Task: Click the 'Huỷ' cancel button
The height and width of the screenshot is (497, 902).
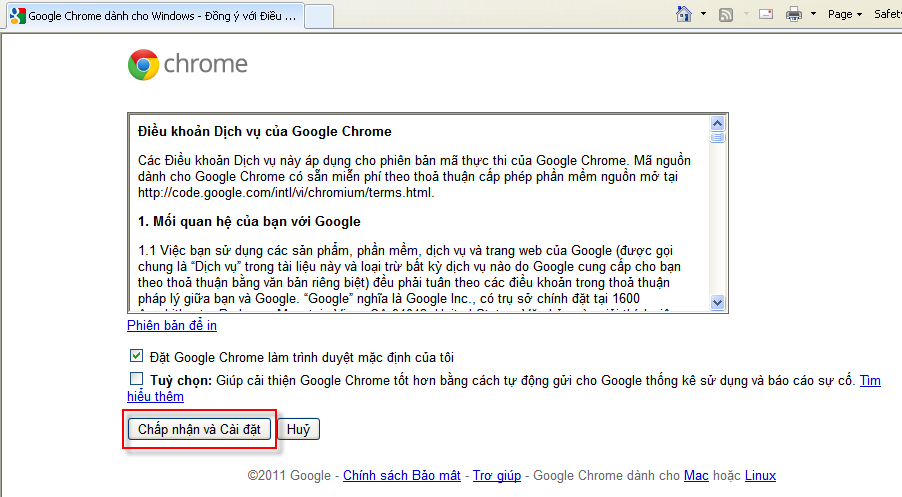Action: coord(298,429)
